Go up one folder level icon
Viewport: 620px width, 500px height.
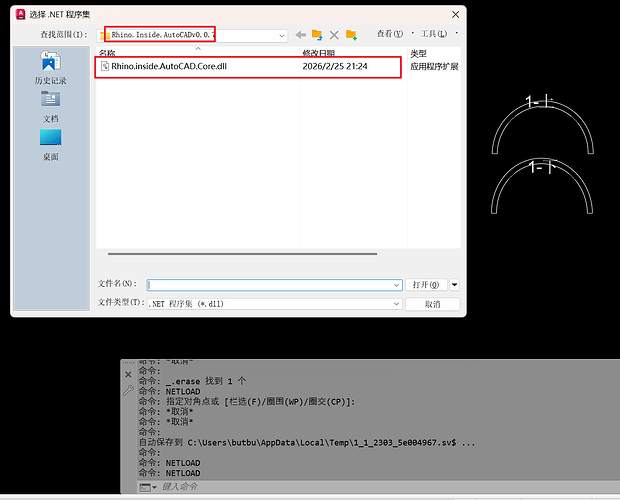click(x=317, y=35)
